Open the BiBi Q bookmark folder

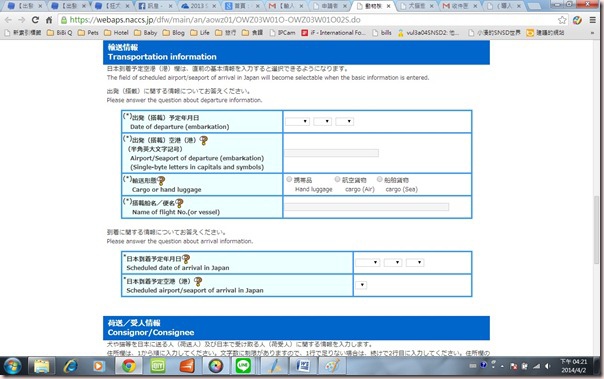tap(60, 33)
